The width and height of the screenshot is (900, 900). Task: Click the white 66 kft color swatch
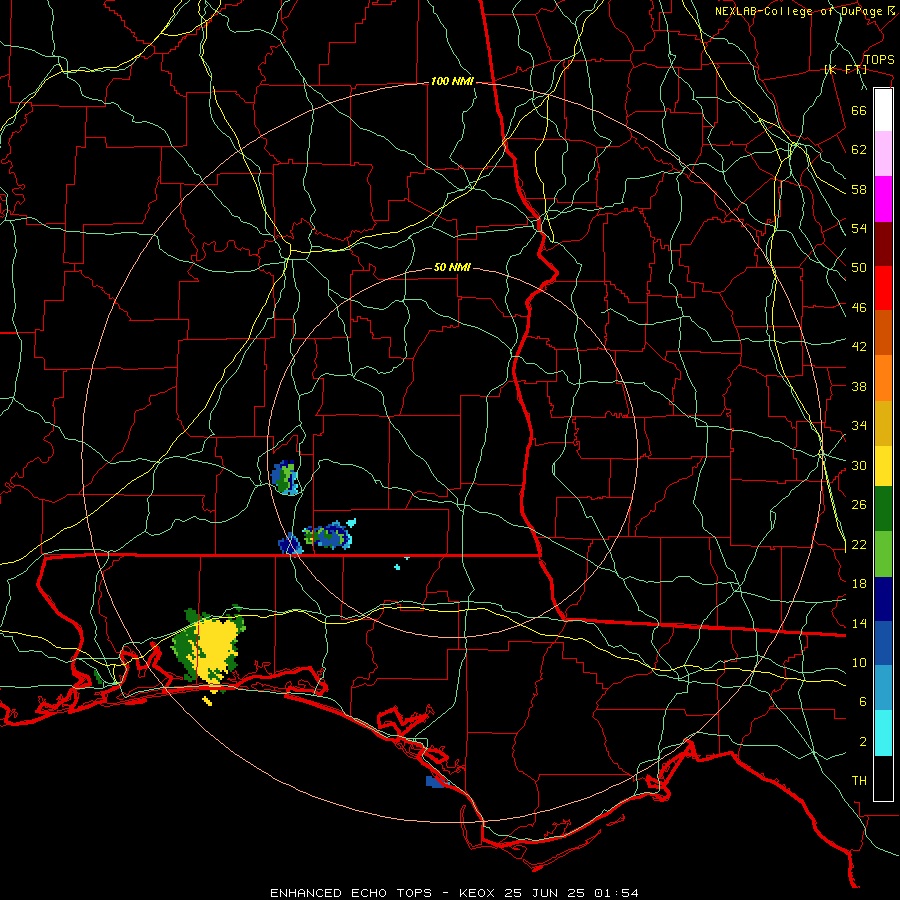pos(883,110)
